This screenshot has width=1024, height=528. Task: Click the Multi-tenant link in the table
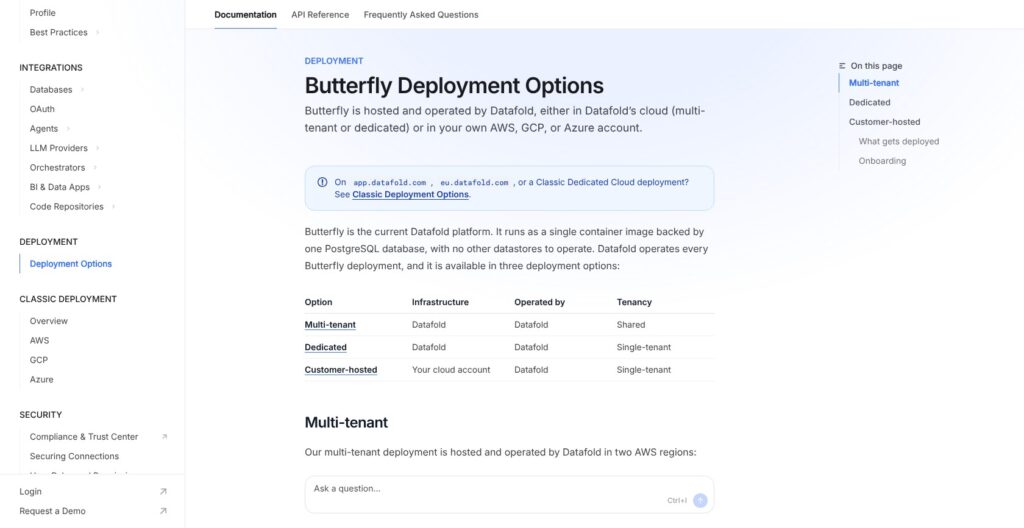pos(330,325)
